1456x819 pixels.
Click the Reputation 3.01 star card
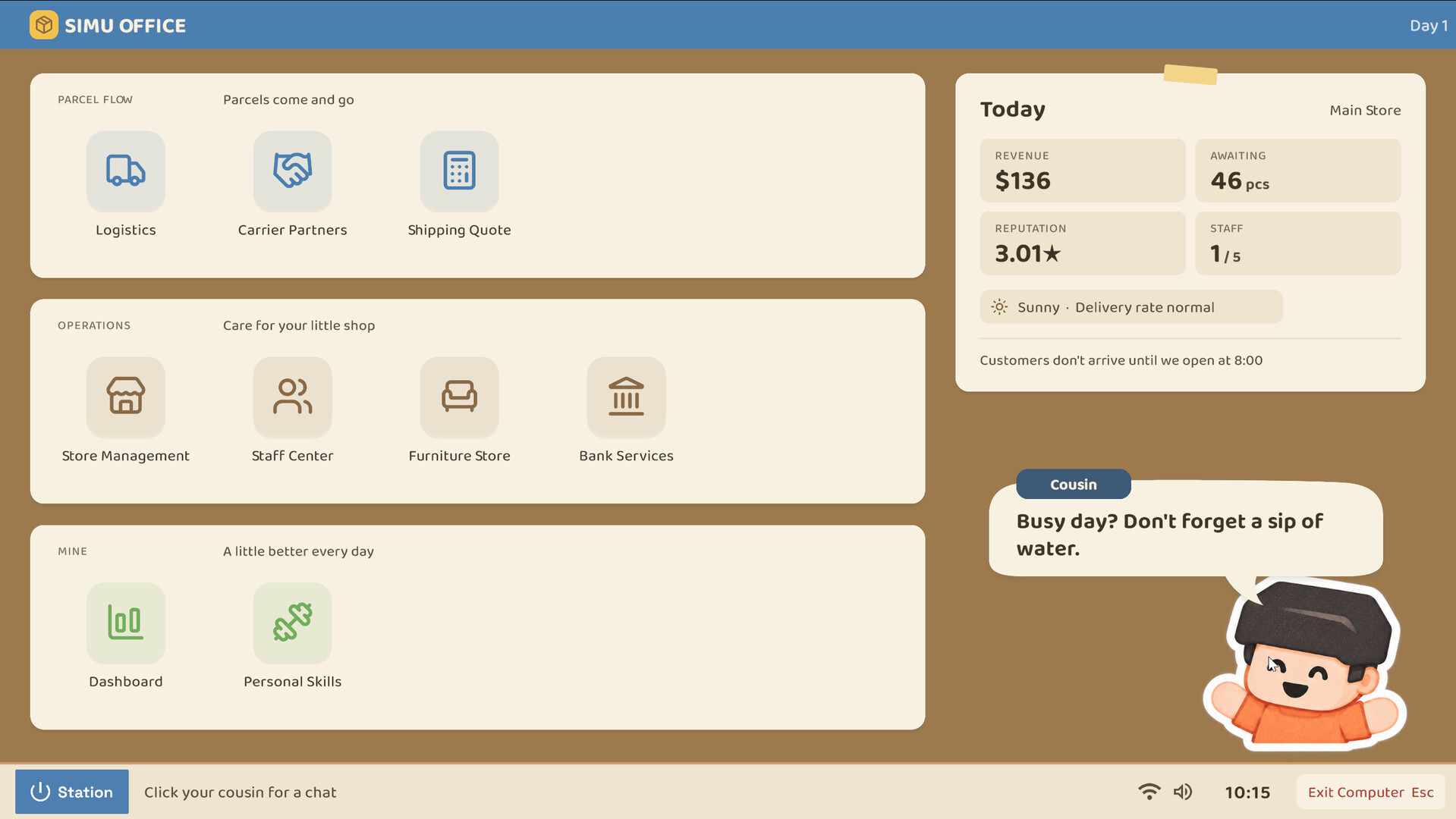pos(1083,243)
